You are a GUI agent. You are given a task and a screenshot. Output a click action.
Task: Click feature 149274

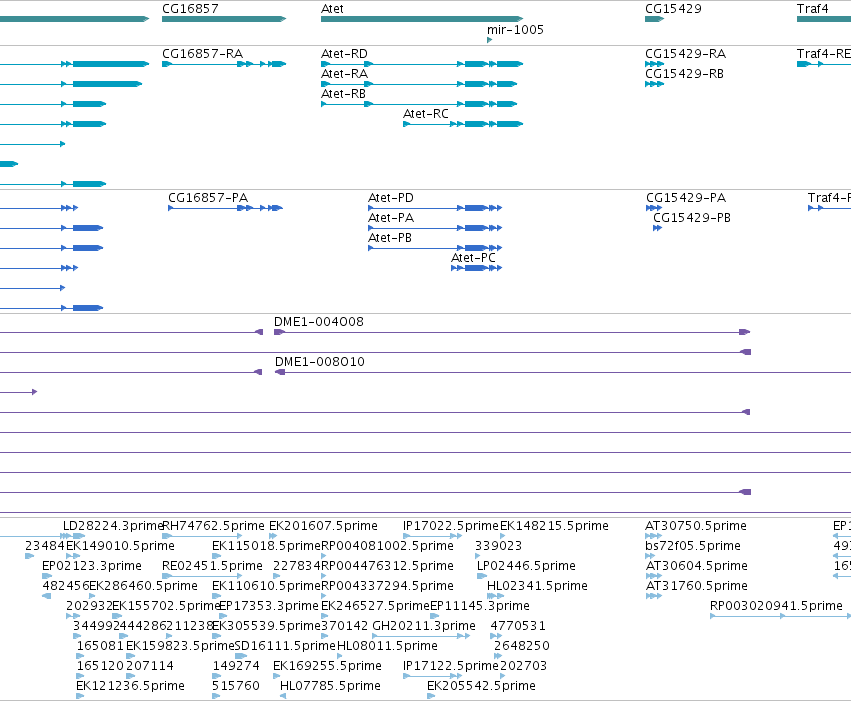[236, 666]
